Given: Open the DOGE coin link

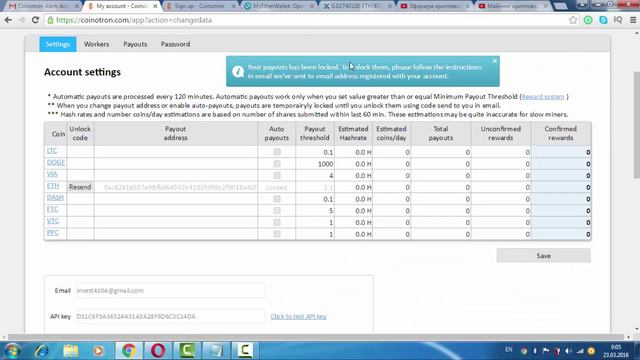Looking at the screenshot, I should 56,162.
